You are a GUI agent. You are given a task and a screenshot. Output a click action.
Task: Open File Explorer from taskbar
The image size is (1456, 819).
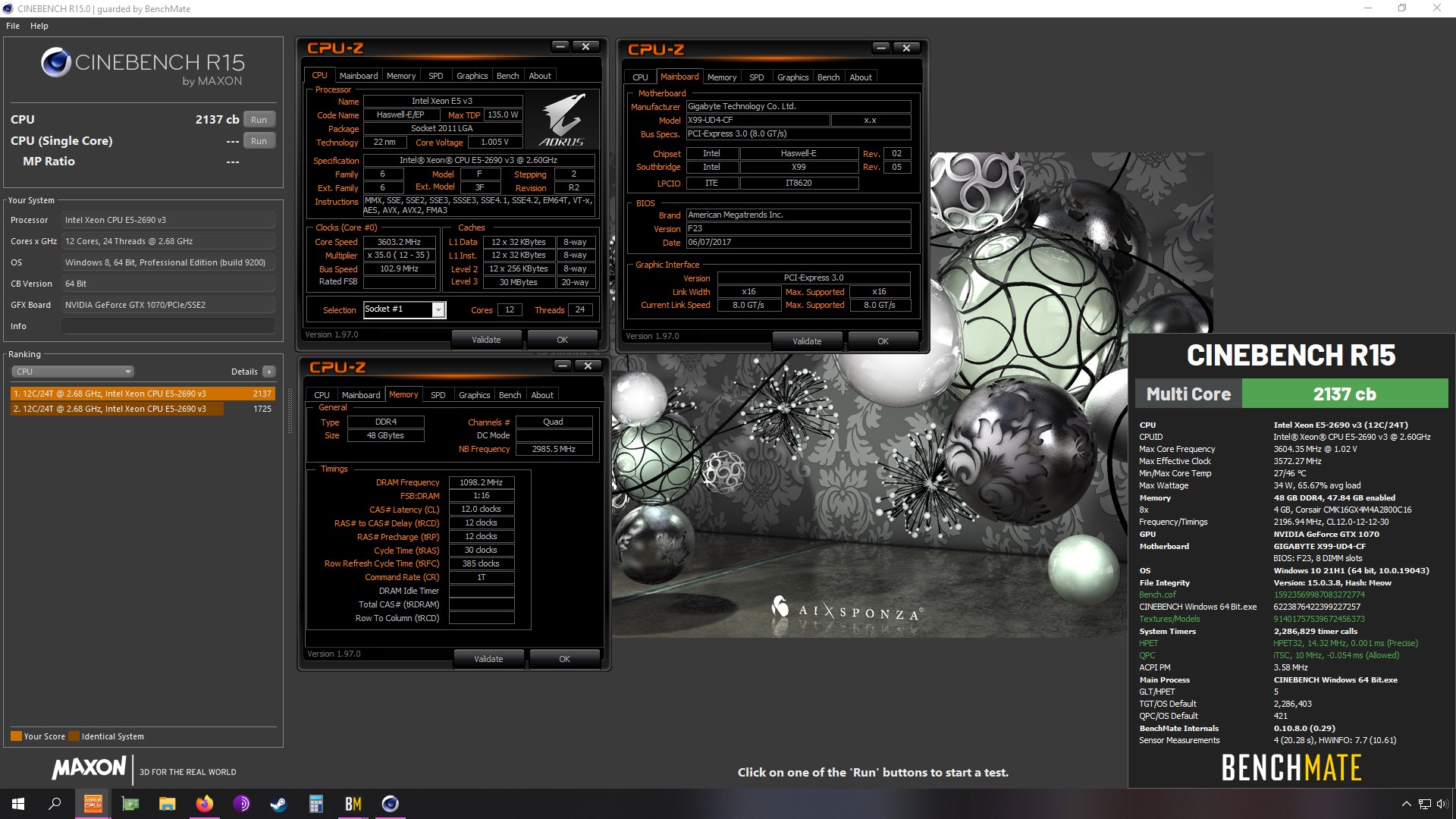168,804
